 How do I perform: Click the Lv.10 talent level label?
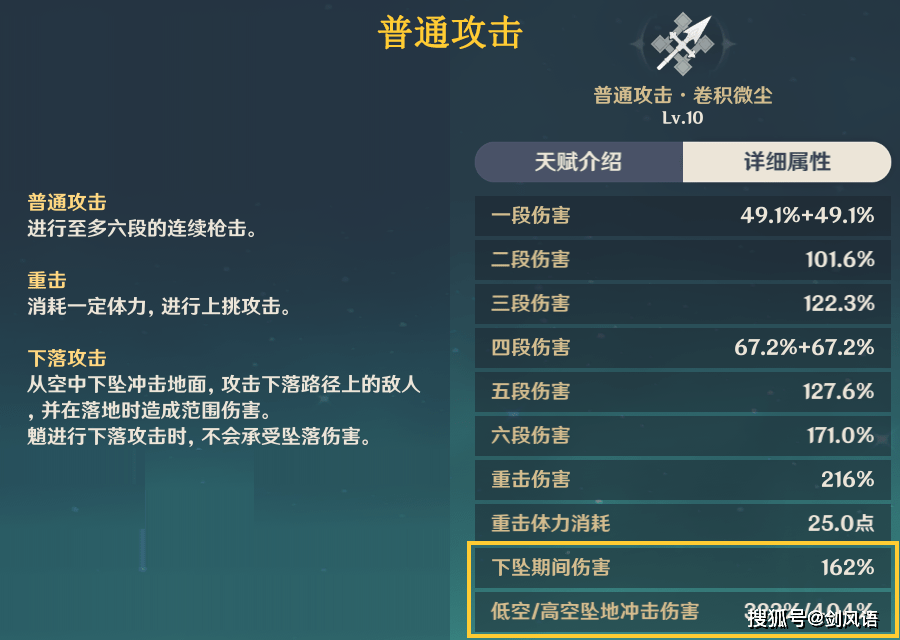point(682,117)
